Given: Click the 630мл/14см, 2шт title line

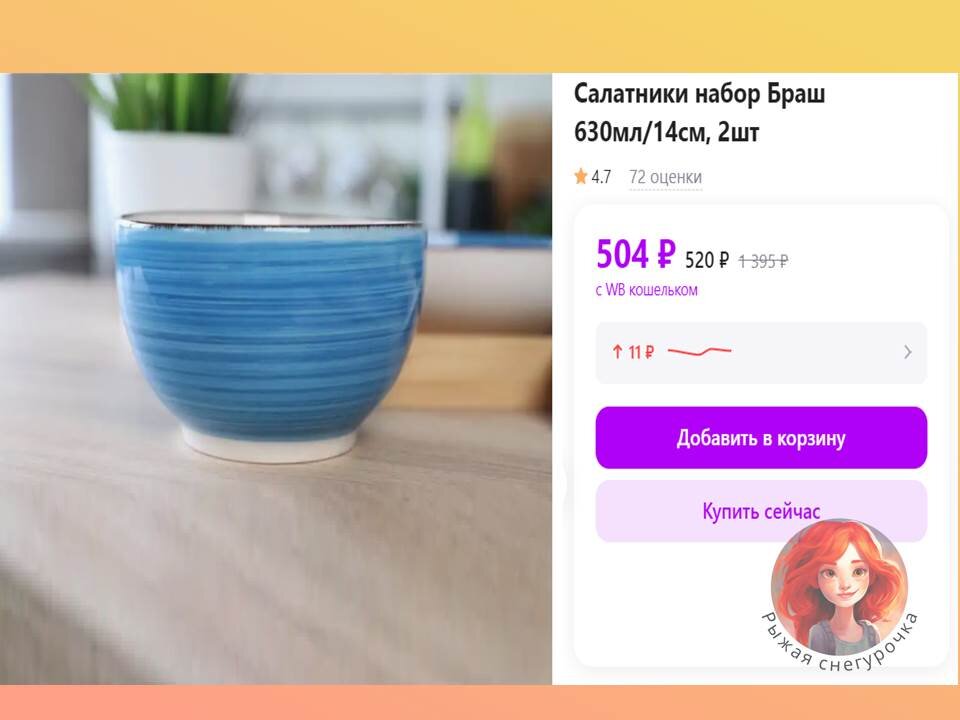Looking at the screenshot, I should coord(666,132).
